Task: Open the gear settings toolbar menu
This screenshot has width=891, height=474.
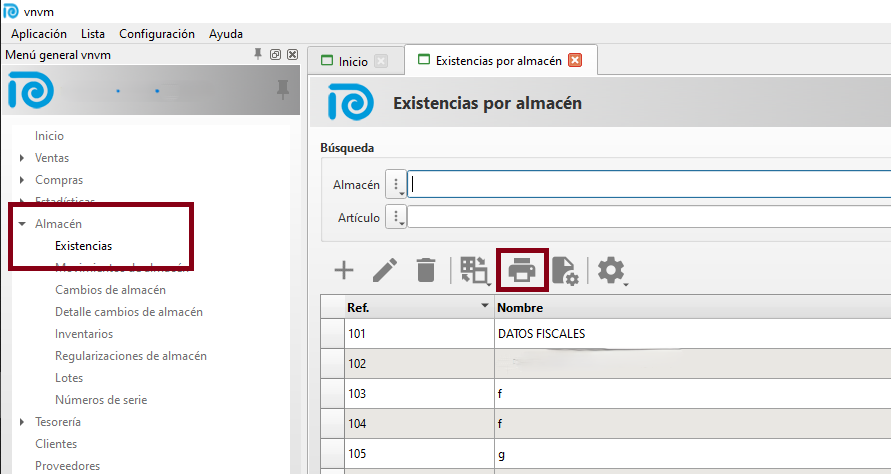Action: click(611, 270)
